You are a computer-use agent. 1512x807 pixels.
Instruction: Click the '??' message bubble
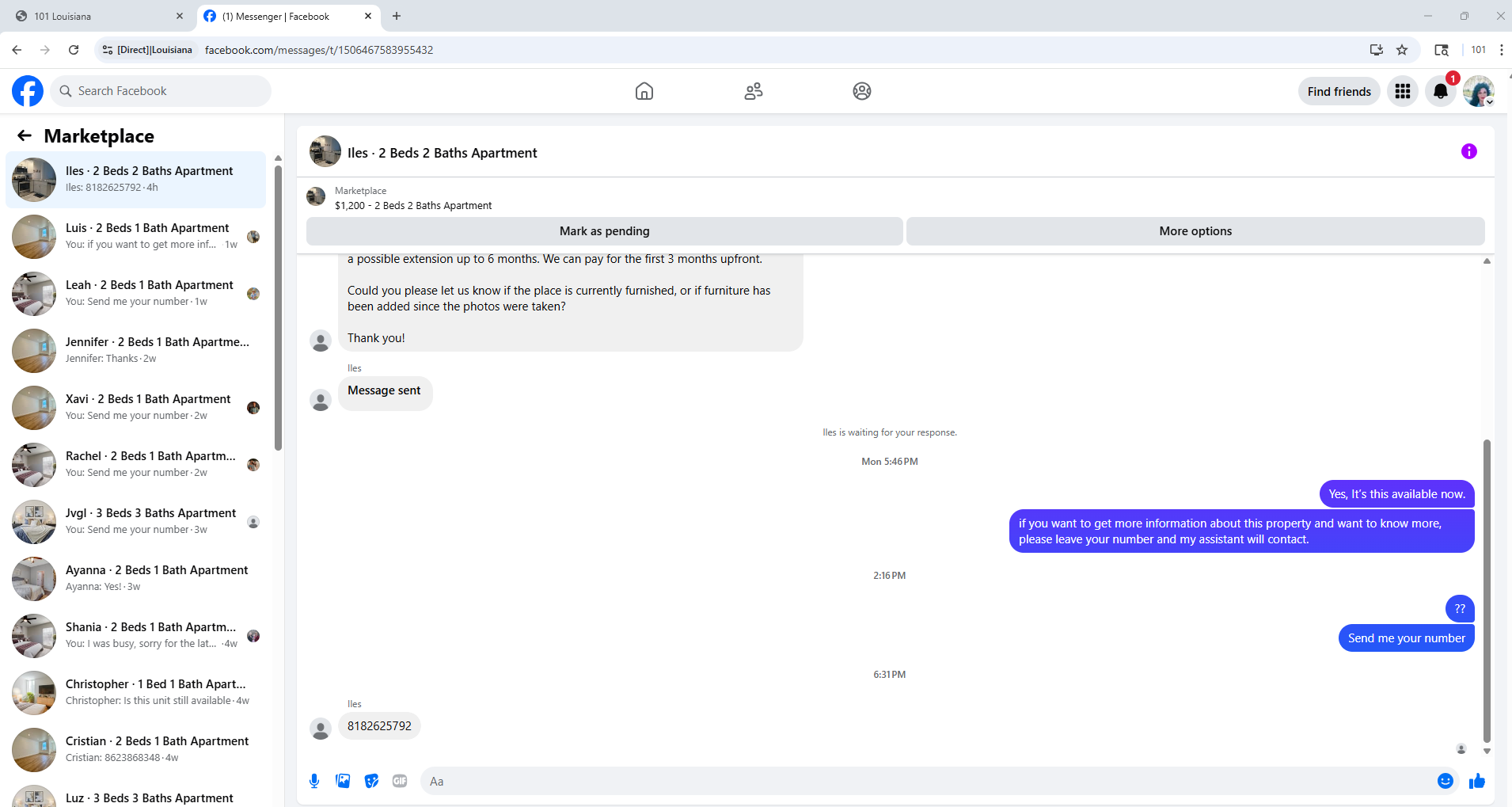point(1460,609)
